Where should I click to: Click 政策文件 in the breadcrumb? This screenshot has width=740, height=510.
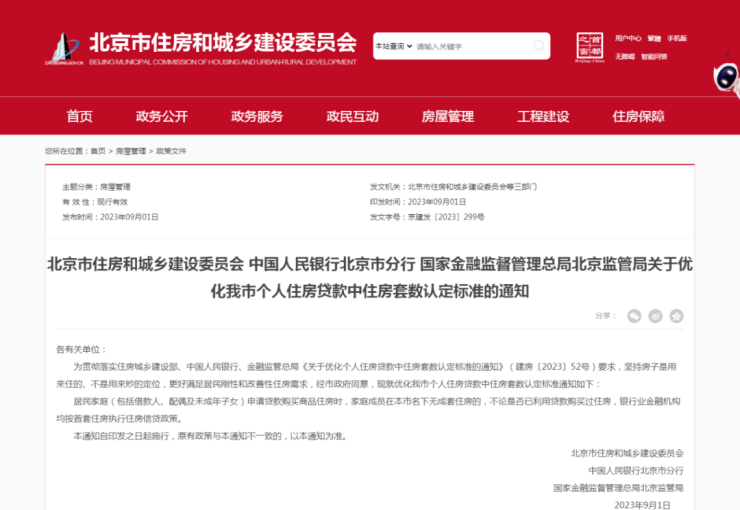click(171, 151)
